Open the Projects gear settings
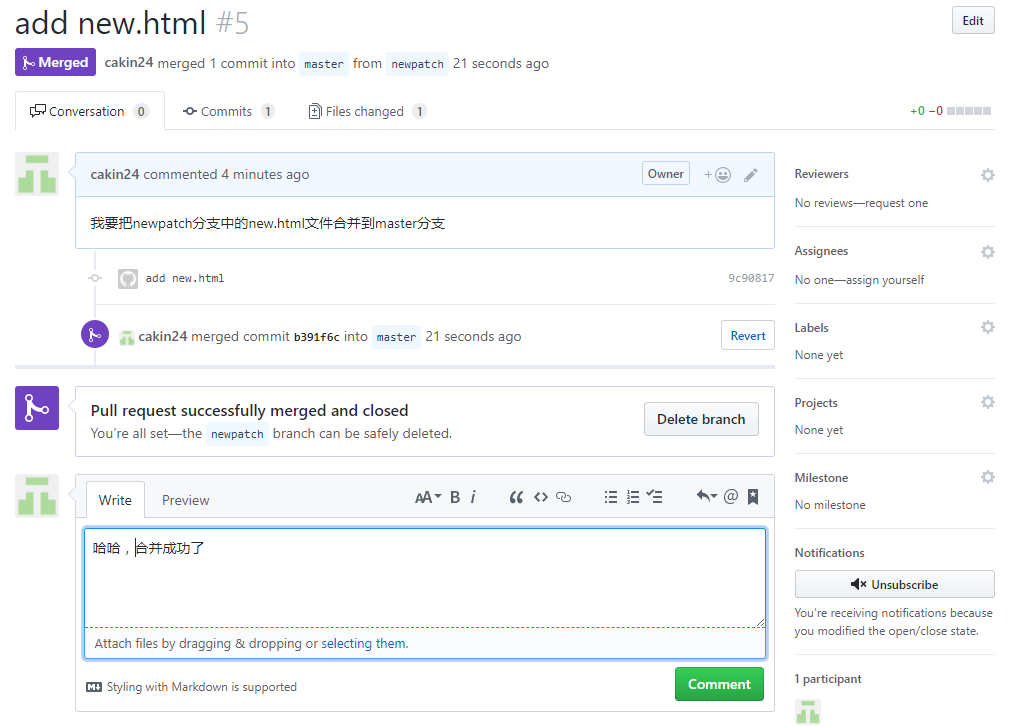Viewport: 1011px width, 727px height. (x=987, y=402)
